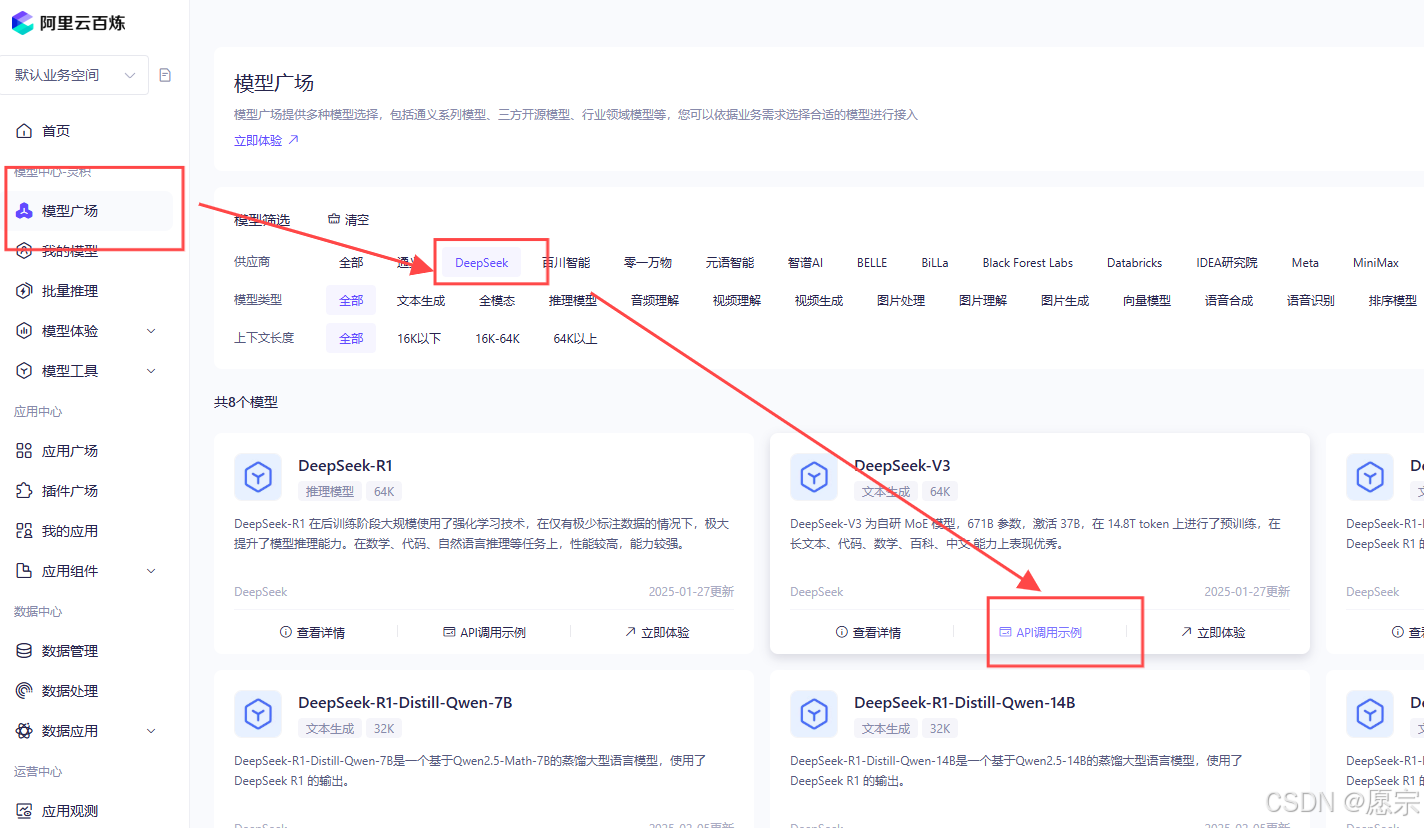Select the 智谱AI supplier filter
The image size is (1424, 828).
point(805,263)
